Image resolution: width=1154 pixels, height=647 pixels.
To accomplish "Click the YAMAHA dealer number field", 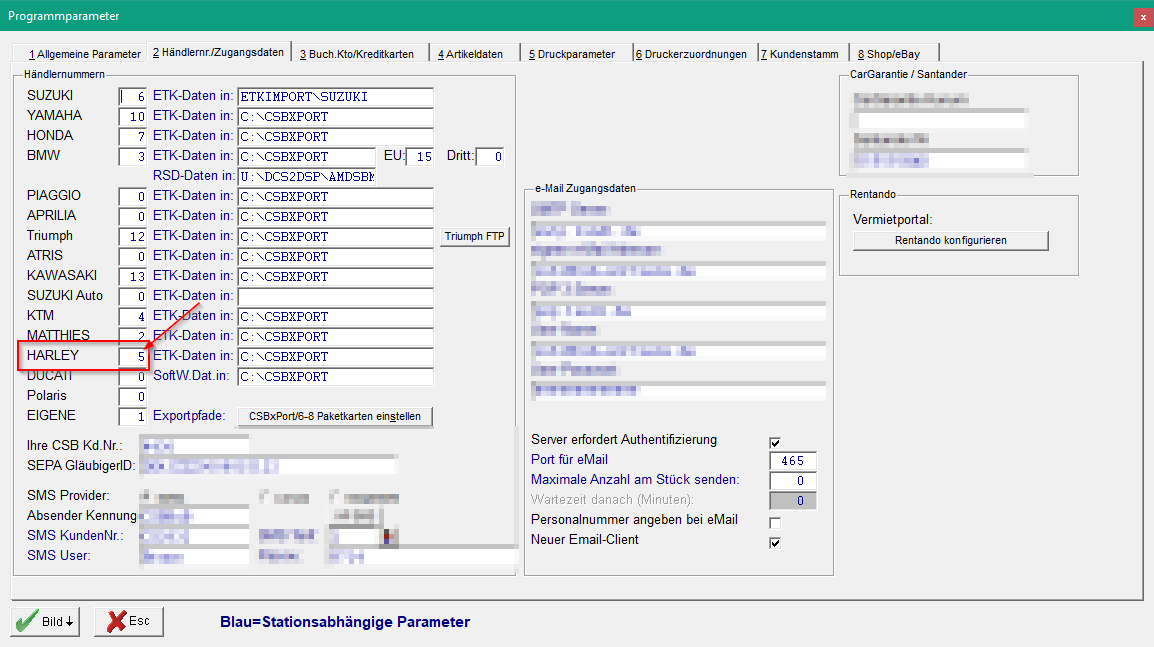I will coord(132,116).
